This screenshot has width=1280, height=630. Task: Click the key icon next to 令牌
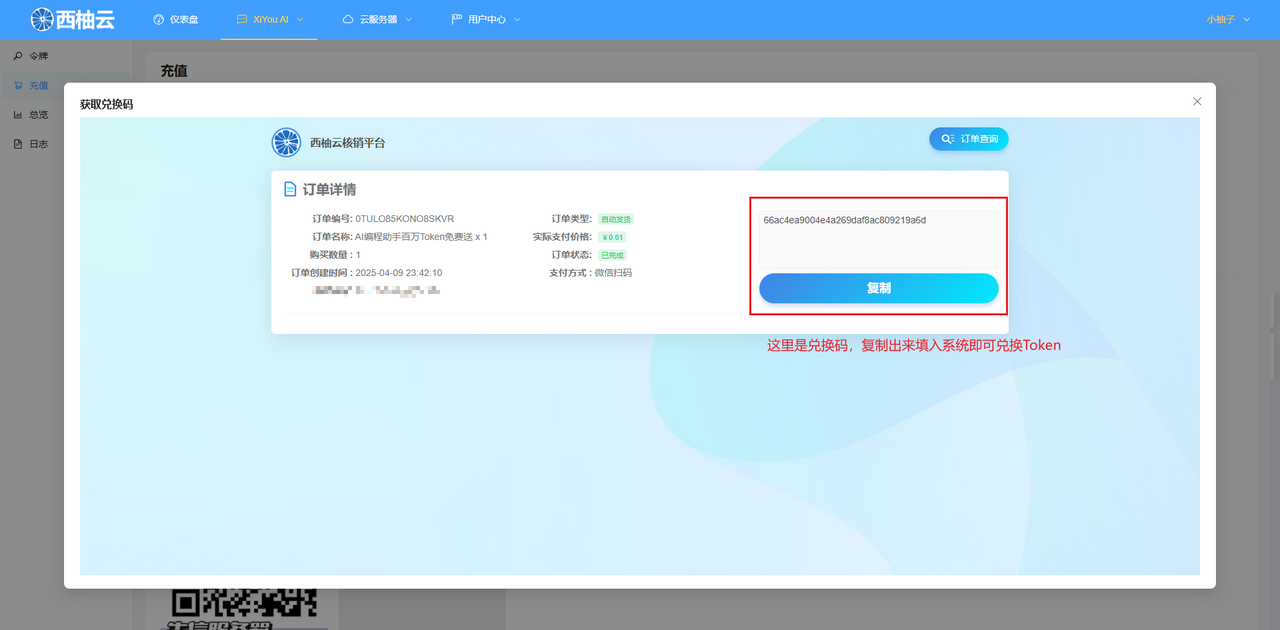point(18,56)
